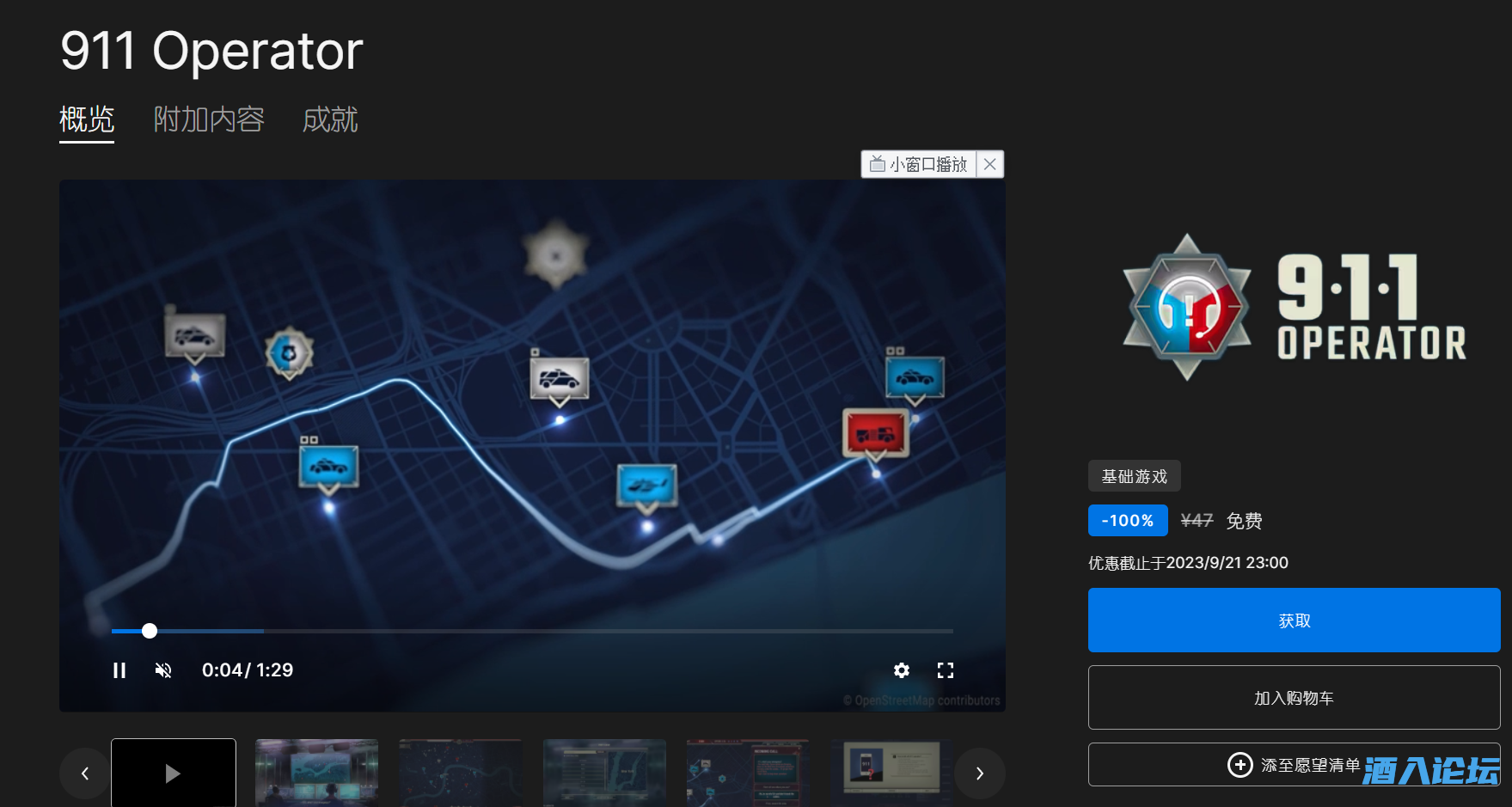Add game to wishlist 添至愿望清单

[1294, 764]
